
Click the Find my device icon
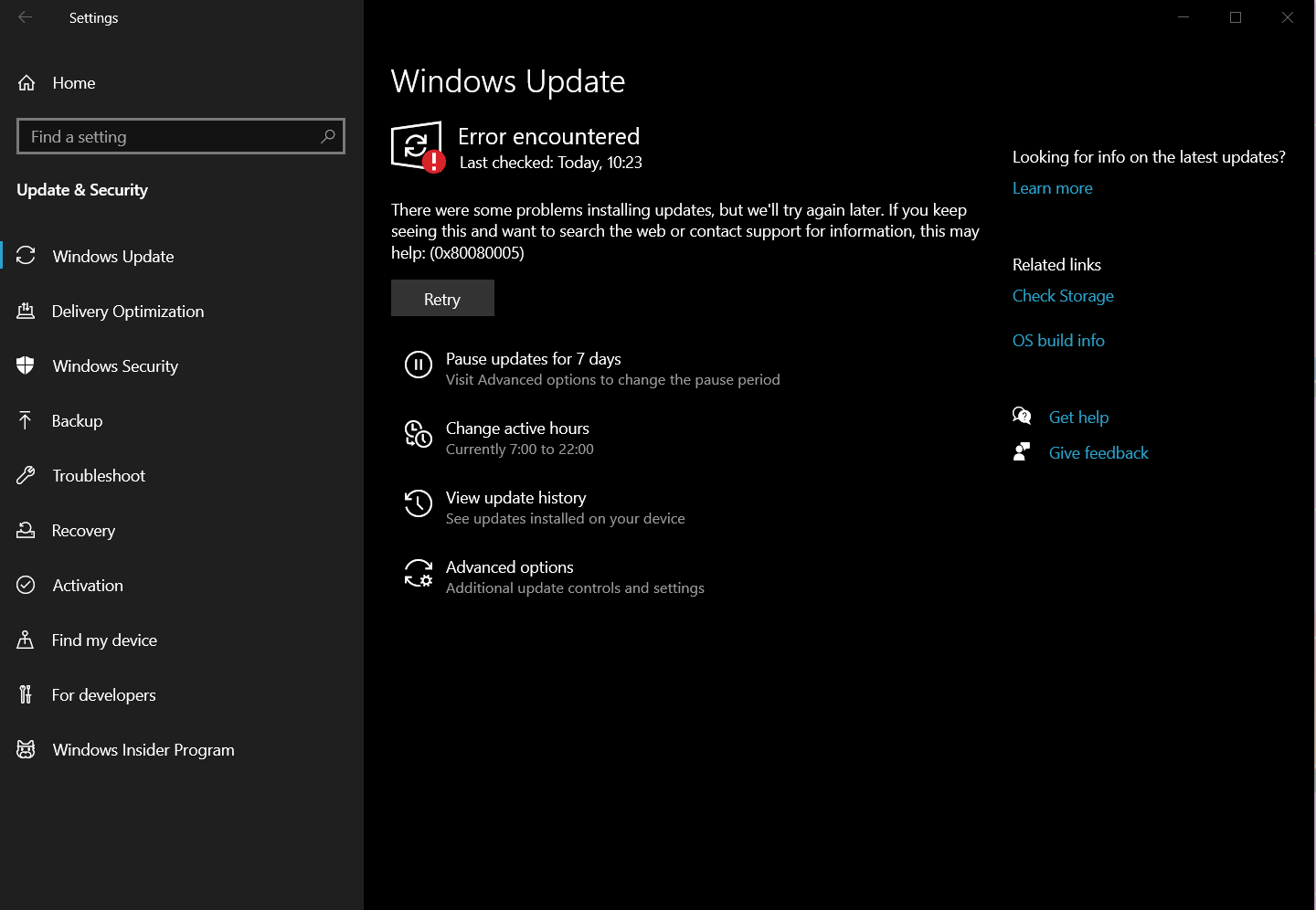click(x=26, y=640)
